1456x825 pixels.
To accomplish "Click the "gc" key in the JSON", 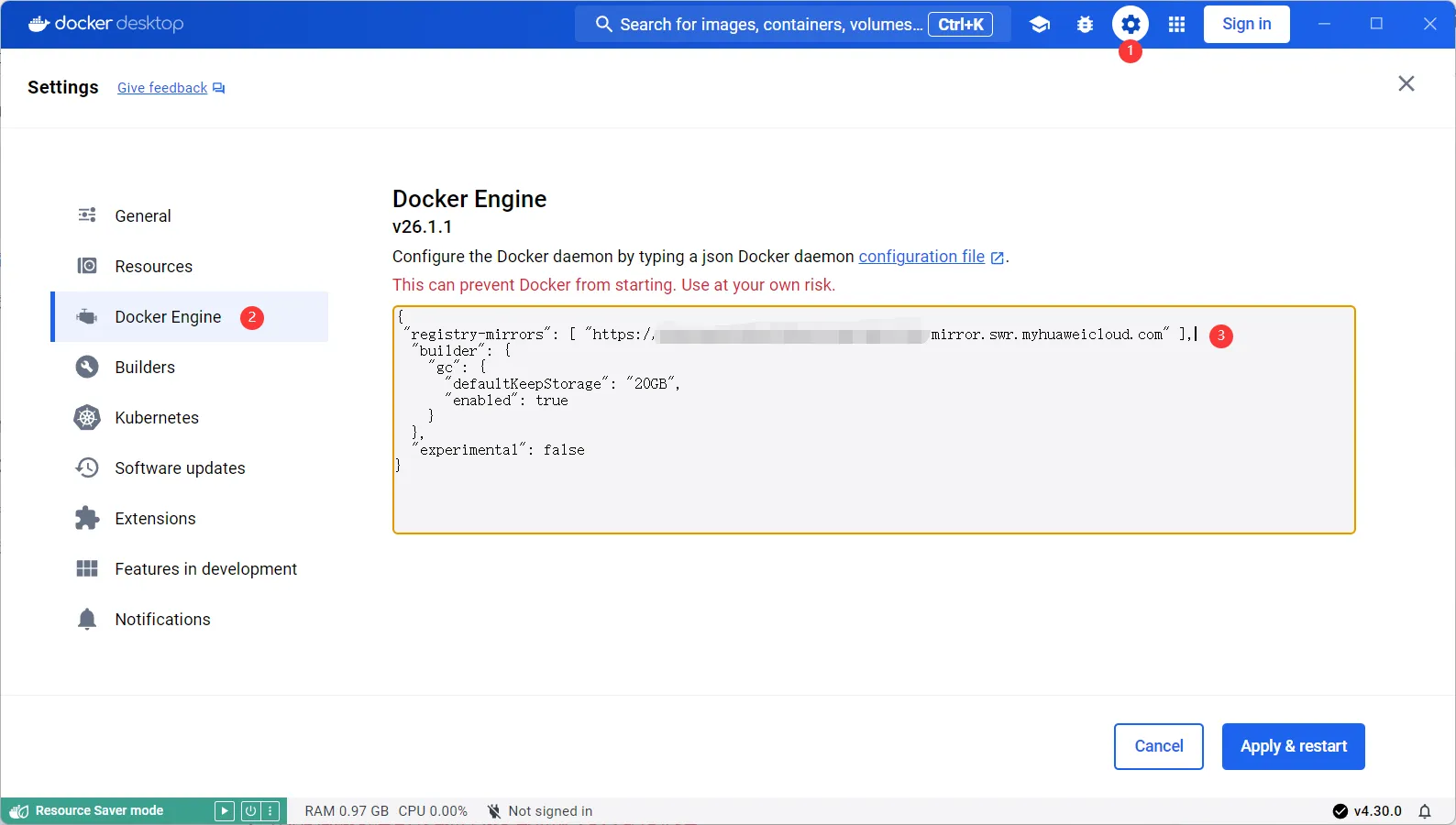I will tap(444, 368).
